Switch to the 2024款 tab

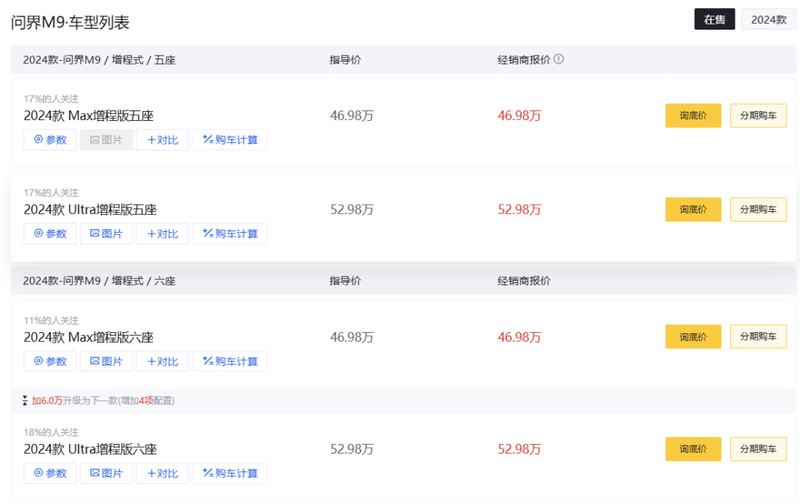[768, 19]
